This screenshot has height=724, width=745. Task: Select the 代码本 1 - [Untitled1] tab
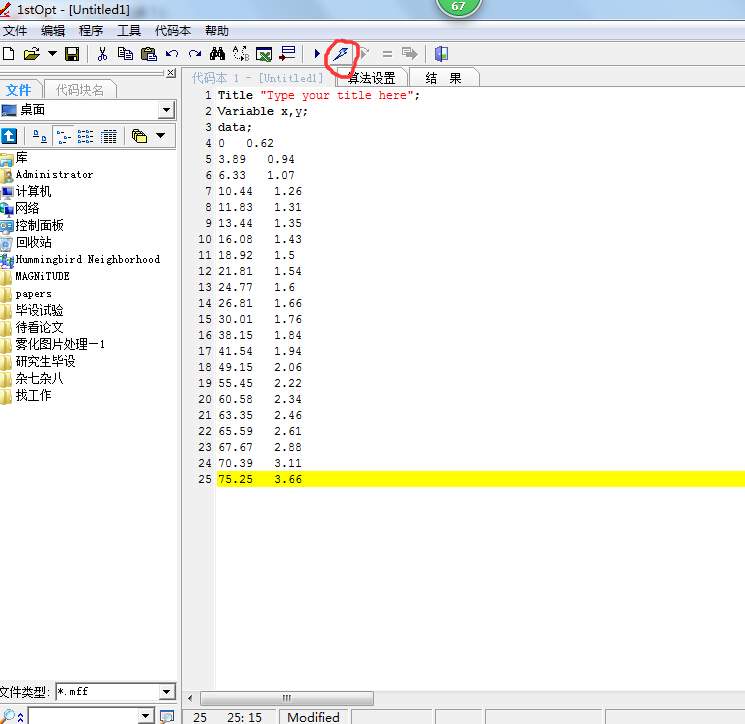pyautogui.click(x=258, y=78)
